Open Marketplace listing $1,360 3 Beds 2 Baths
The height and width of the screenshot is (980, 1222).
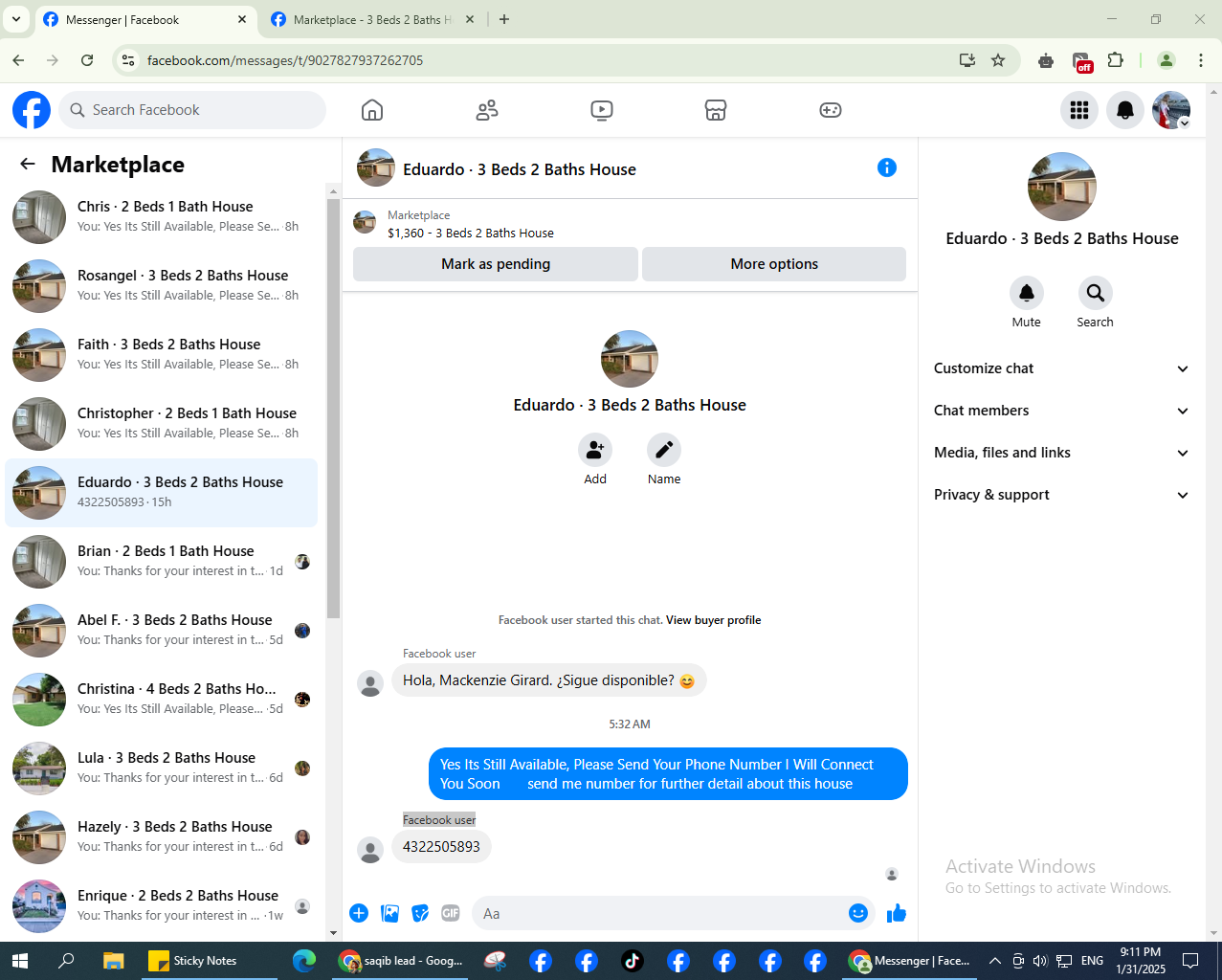470,233
